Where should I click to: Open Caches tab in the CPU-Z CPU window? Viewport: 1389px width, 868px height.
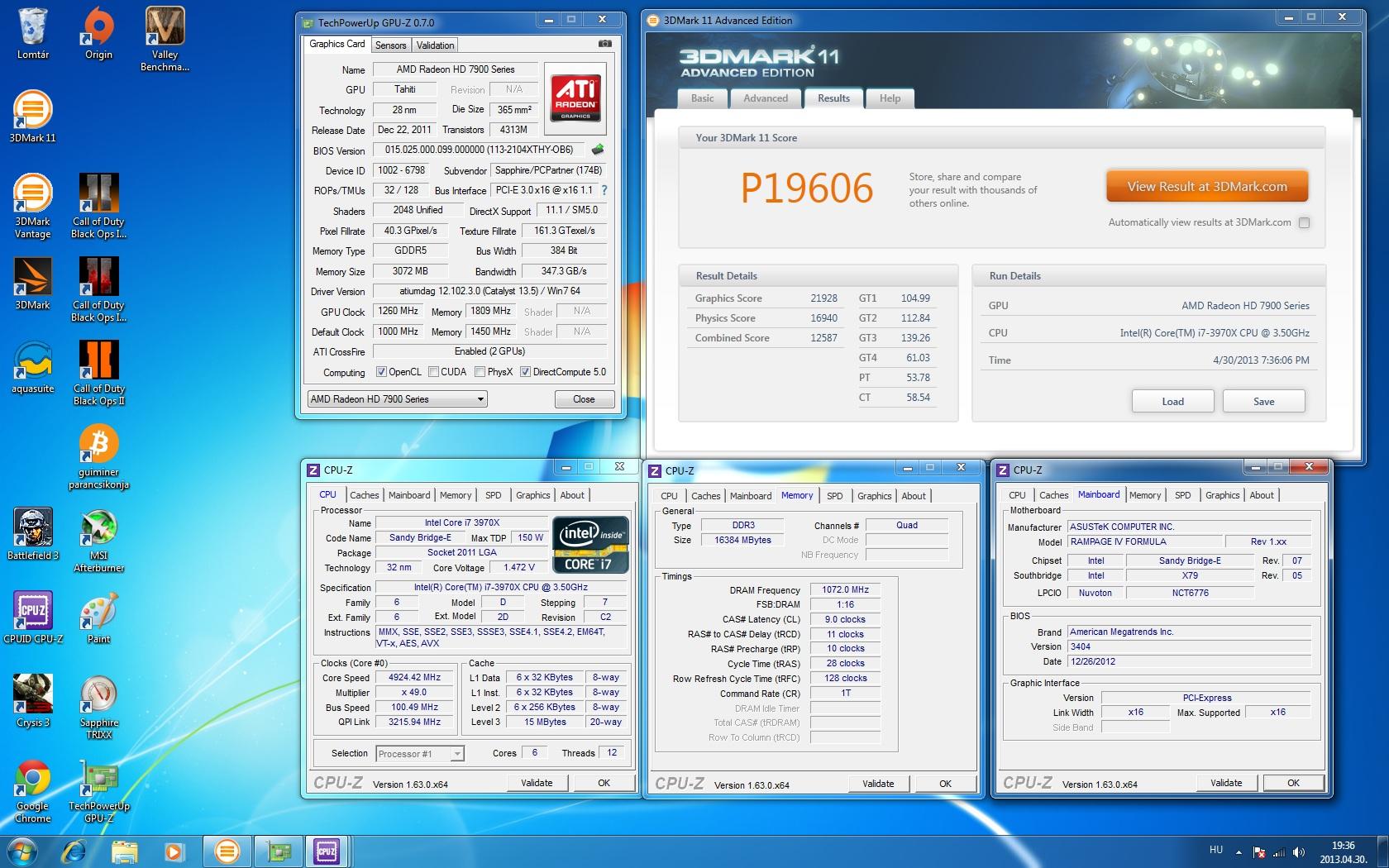point(364,495)
